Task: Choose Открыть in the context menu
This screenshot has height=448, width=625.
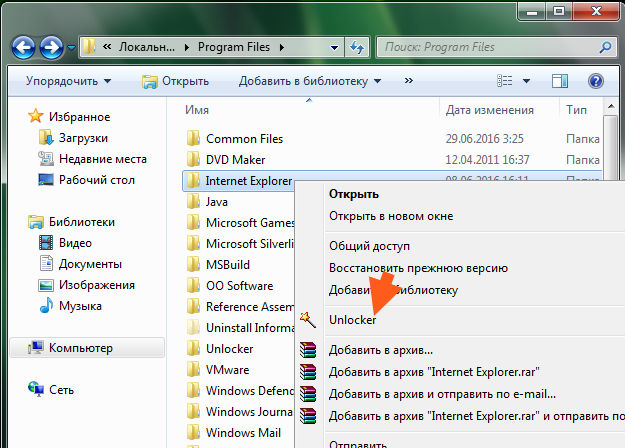Action: [x=354, y=195]
